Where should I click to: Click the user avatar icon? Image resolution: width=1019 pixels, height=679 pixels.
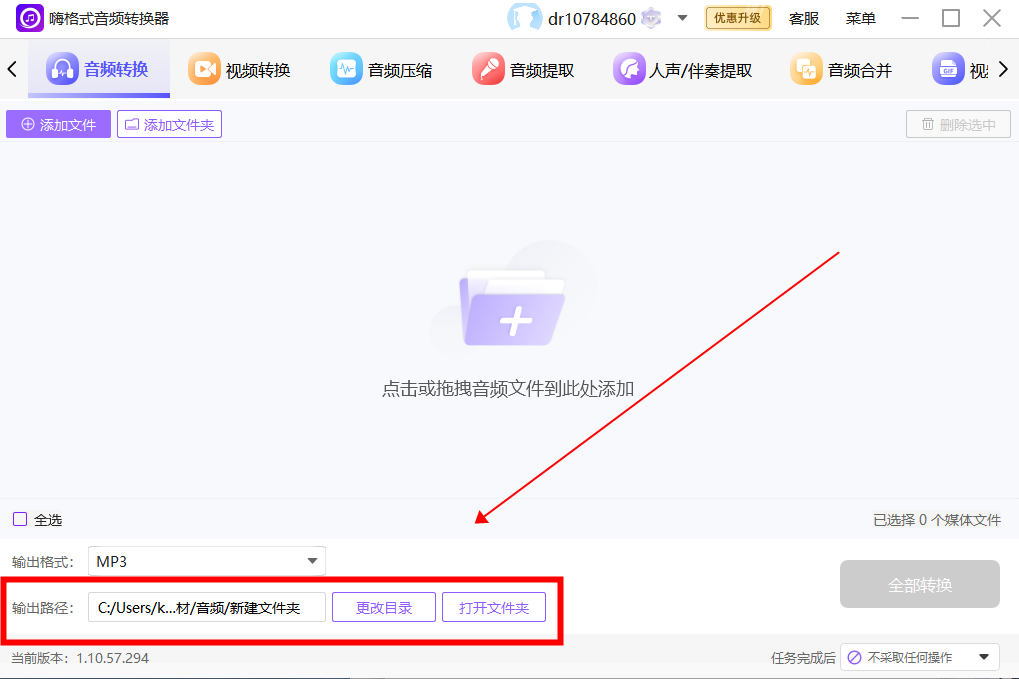[524, 17]
